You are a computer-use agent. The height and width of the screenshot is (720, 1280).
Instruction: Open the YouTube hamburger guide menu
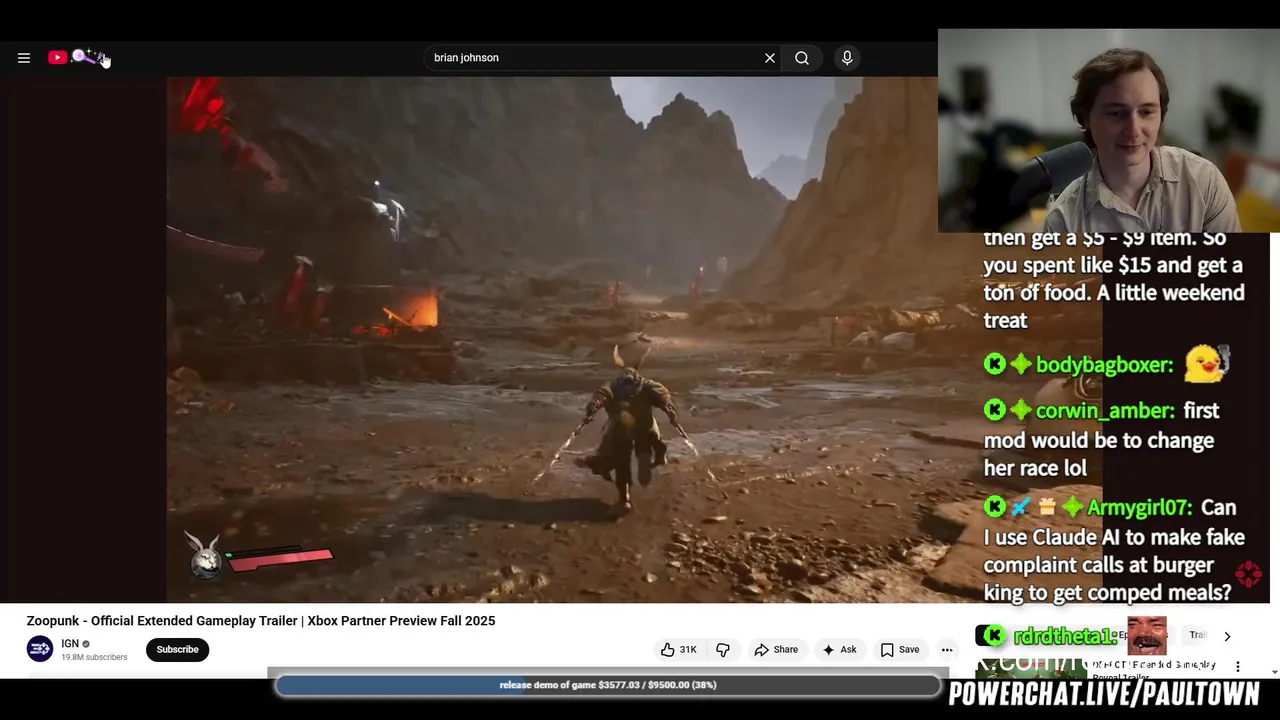click(24, 58)
